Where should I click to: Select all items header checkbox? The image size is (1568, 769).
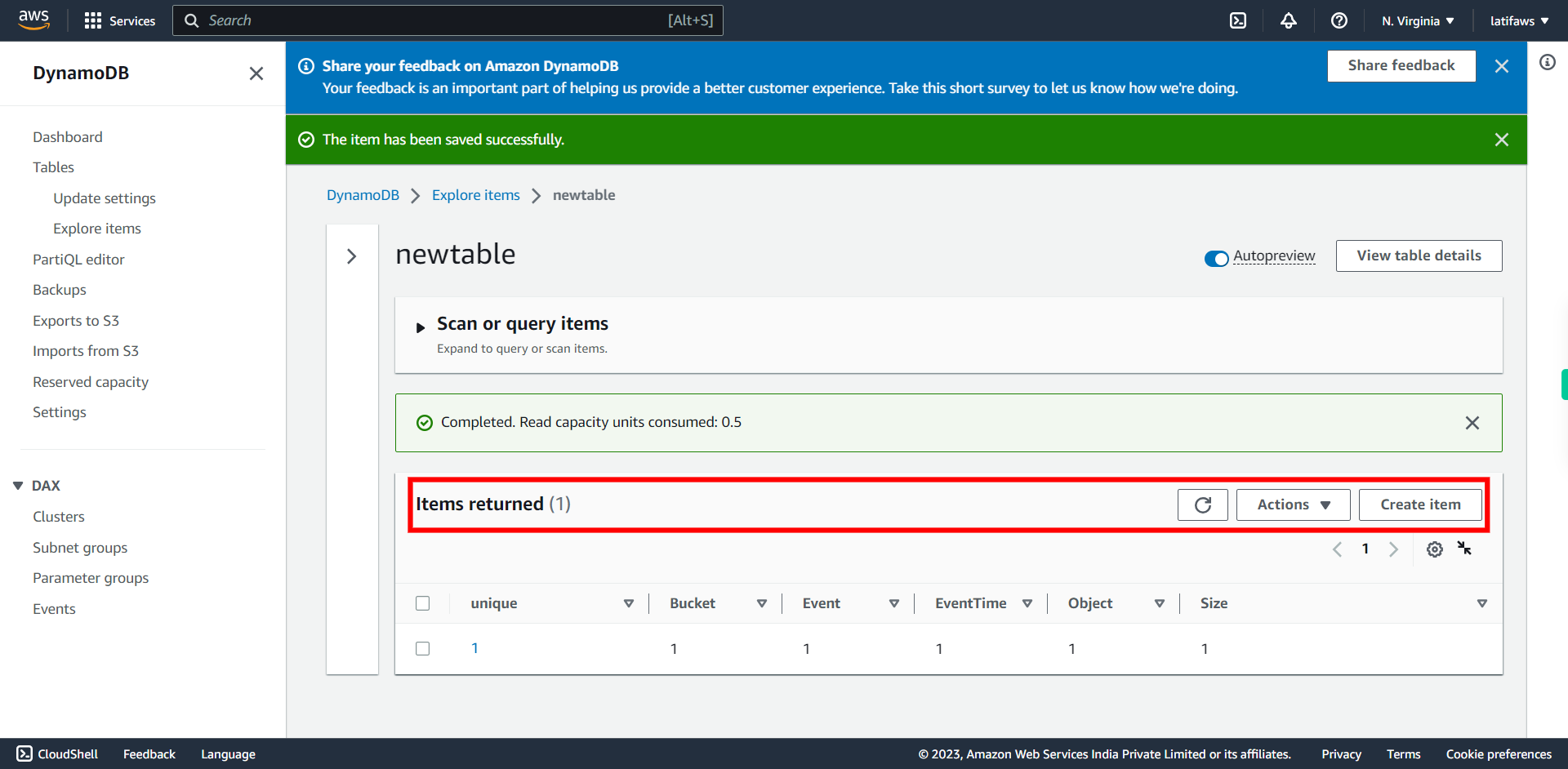pos(422,603)
